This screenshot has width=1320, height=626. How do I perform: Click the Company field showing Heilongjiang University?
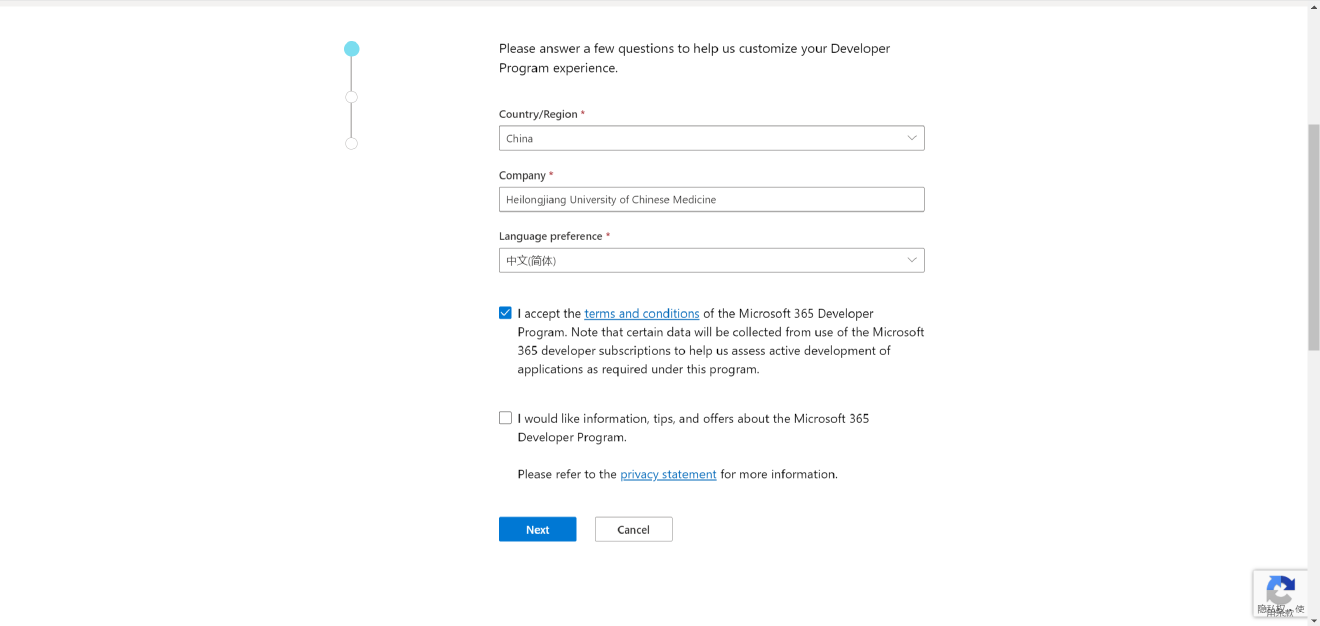[x=711, y=199]
